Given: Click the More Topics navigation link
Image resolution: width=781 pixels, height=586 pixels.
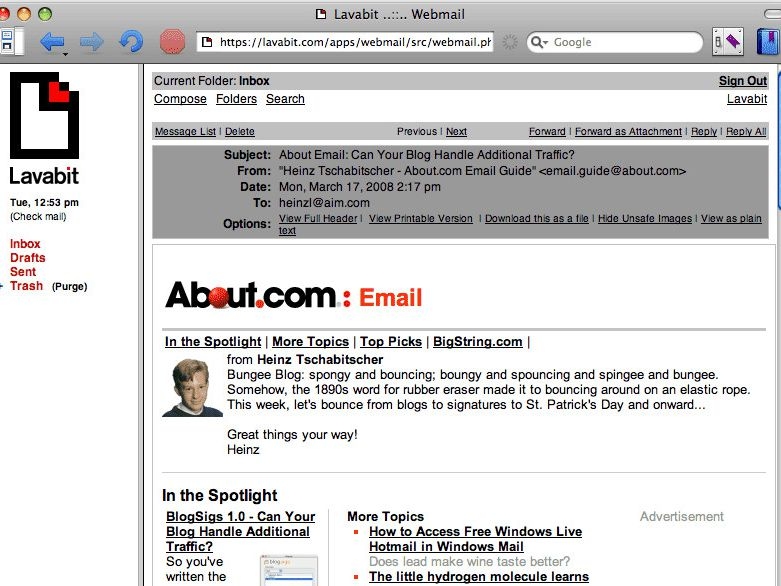Looking at the screenshot, I should click(310, 342).
